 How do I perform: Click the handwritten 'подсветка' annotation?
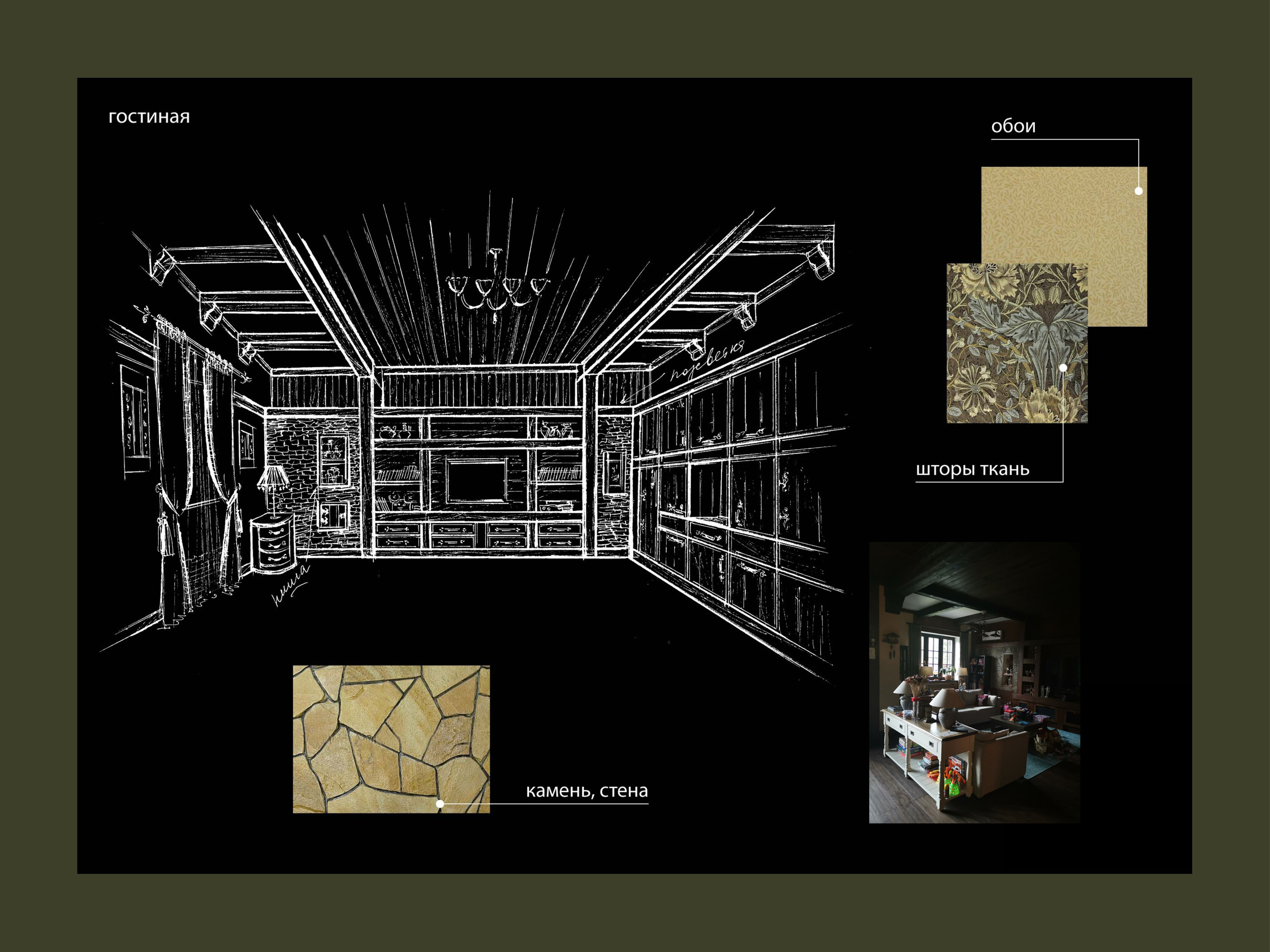tap(706, 361)
